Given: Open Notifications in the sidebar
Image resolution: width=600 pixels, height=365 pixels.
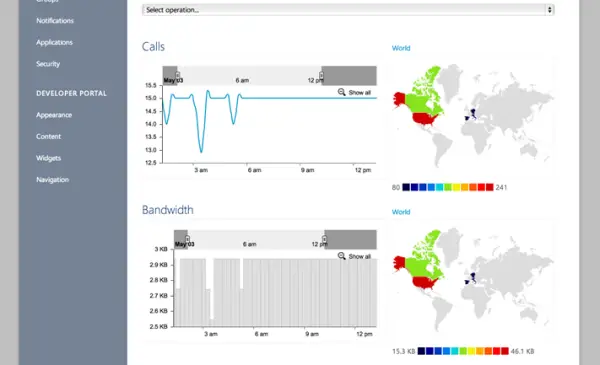Looking at the screenshot, I should click(55, 21).
